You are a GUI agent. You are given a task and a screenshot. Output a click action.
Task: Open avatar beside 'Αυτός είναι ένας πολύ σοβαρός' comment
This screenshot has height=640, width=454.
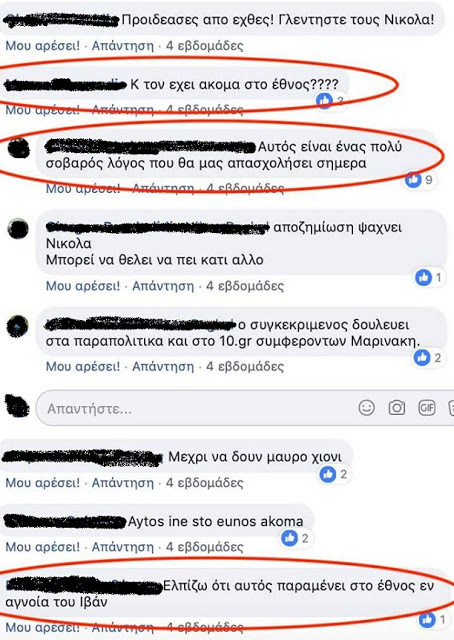[18, 148]
